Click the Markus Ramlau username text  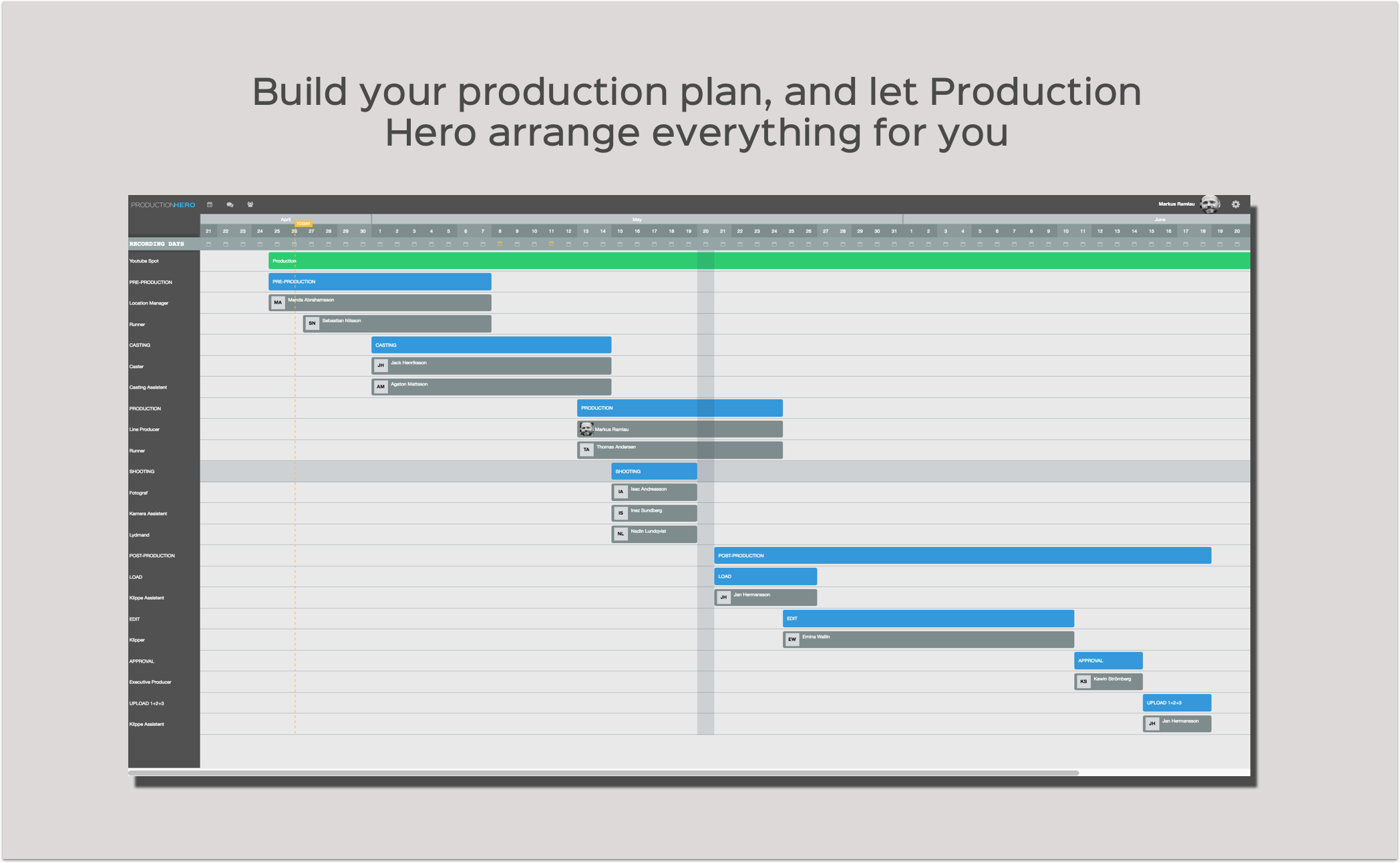click(1177, 204)
